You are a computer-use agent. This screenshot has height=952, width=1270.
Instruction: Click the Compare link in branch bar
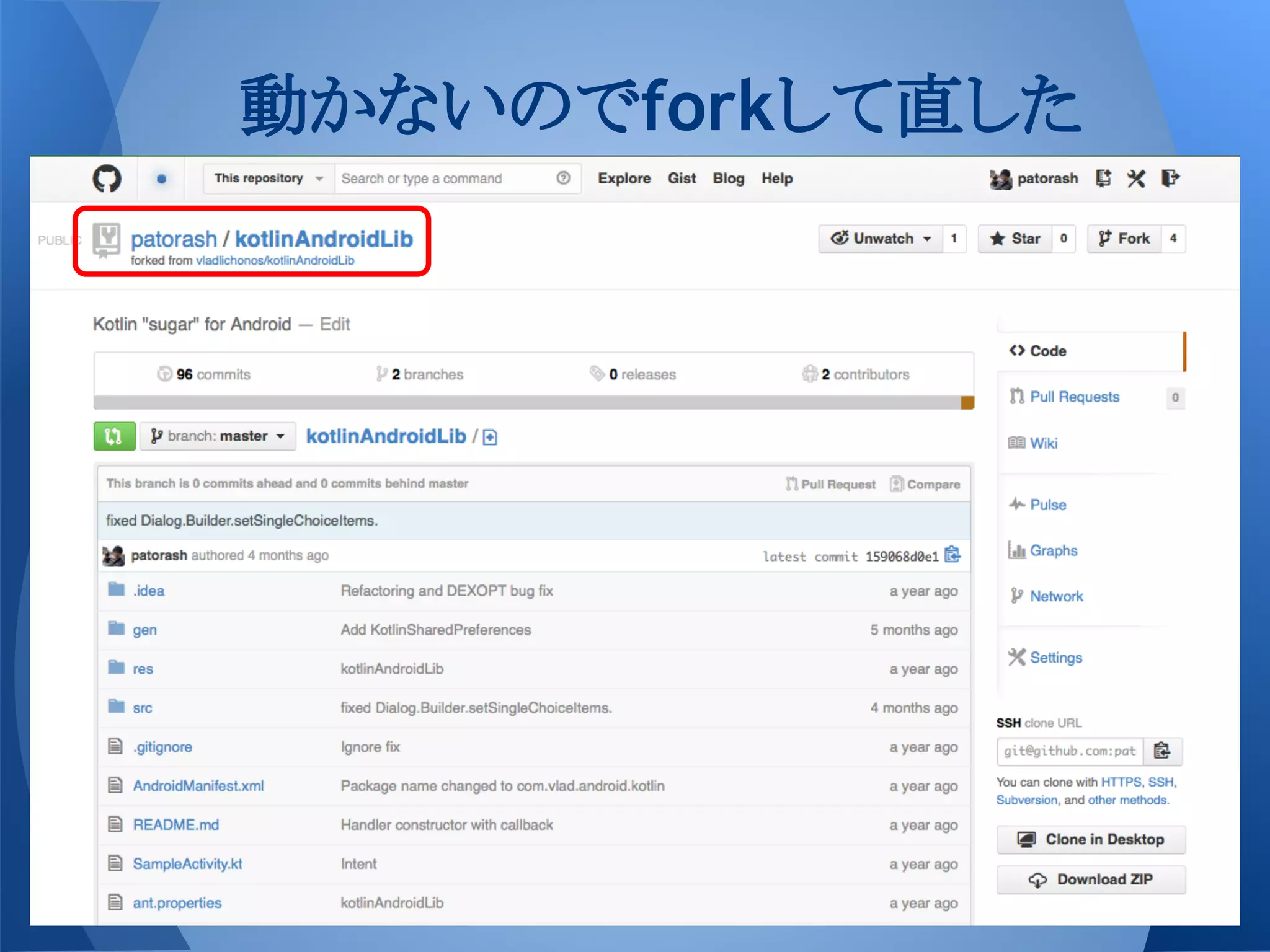925,484
